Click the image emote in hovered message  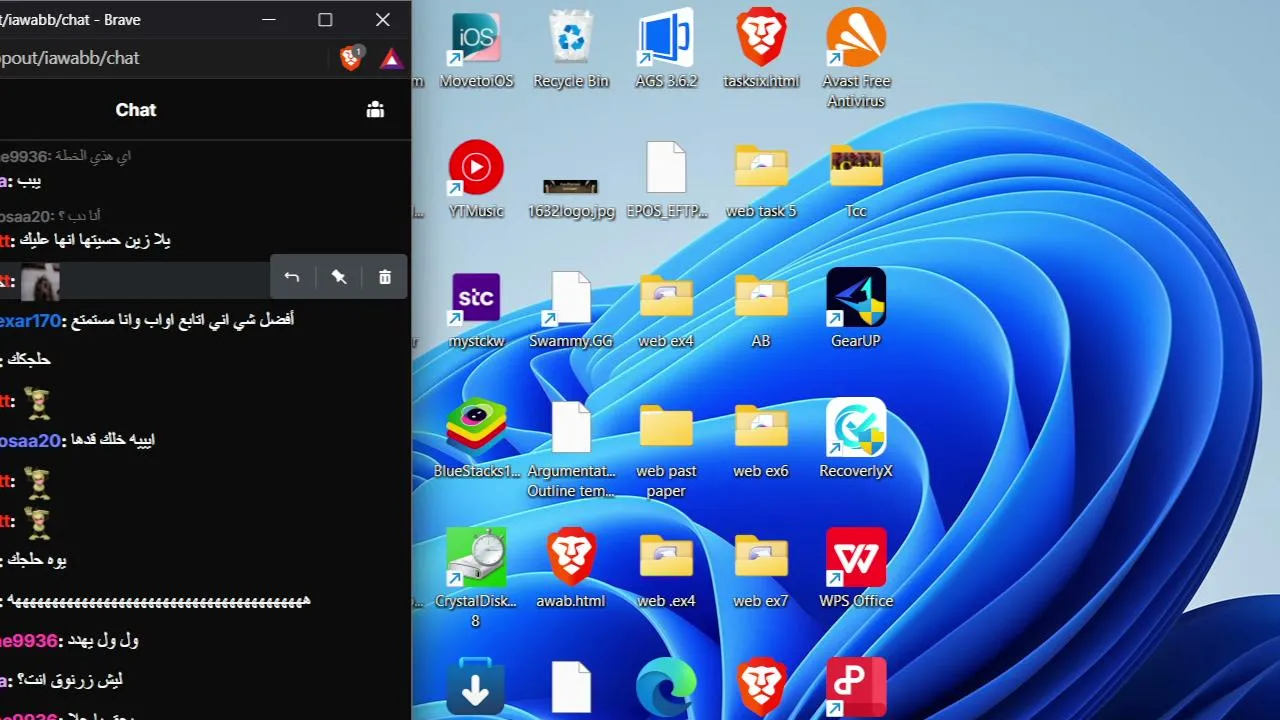pyautogui.click(x=40, y=282)
